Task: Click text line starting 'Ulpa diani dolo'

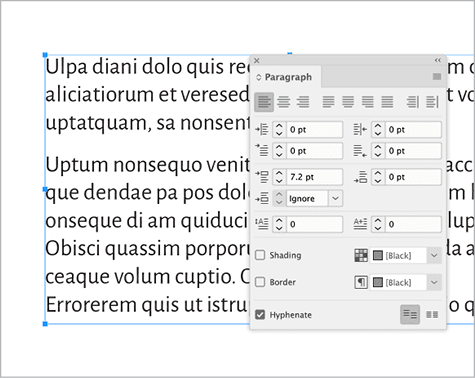Action: [148, 67]
